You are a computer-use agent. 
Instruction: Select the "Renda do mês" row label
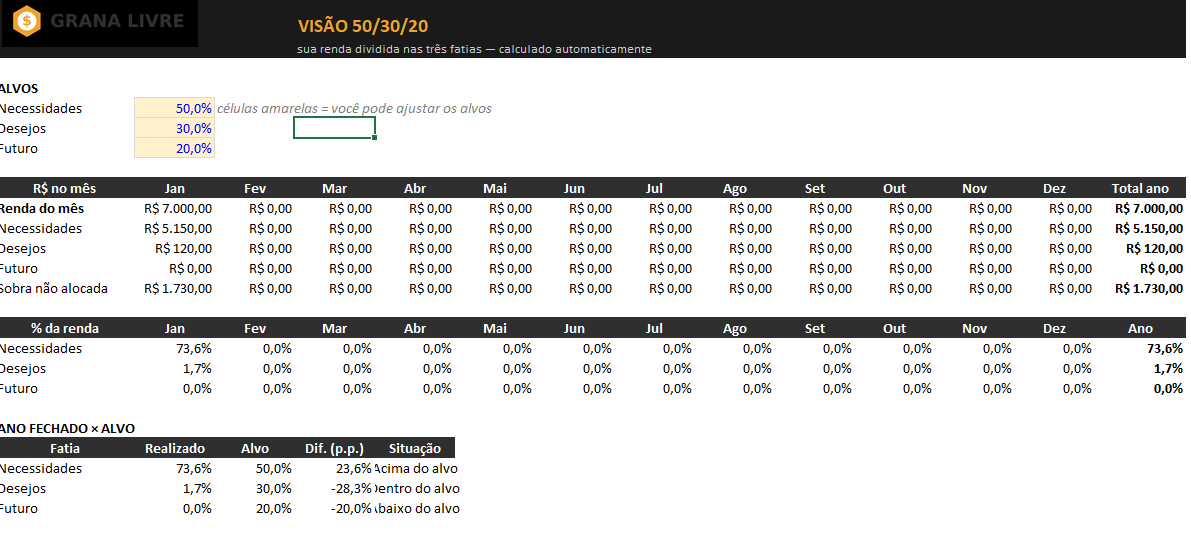[42, 208]
